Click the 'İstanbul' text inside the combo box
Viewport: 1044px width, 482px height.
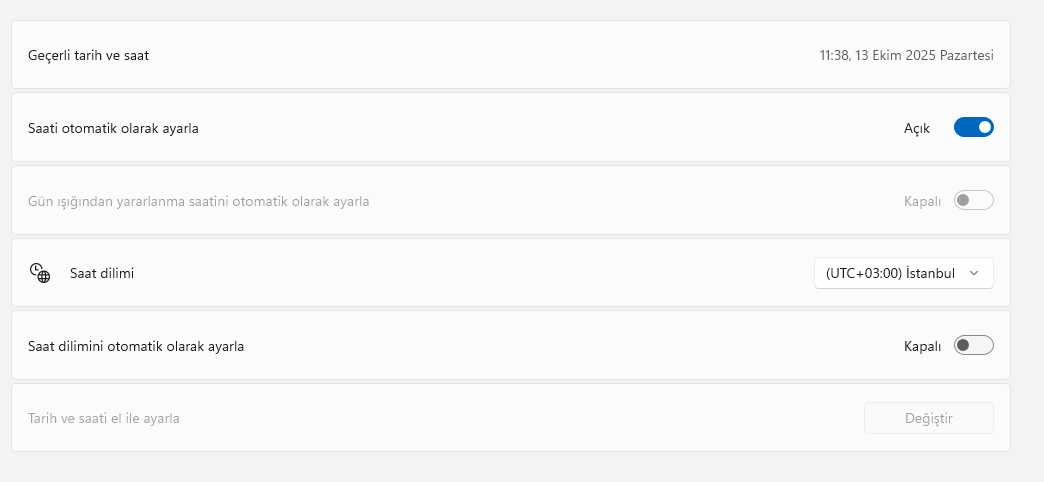930,273
